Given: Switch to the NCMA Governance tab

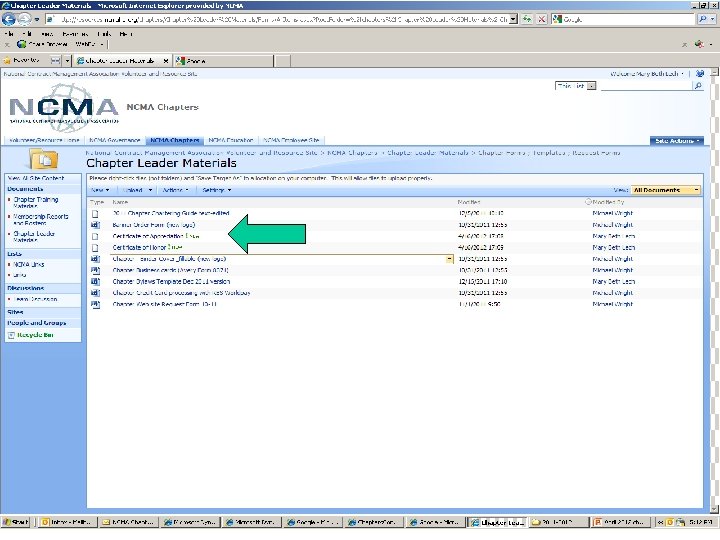Looking at the screenshot, I should [114, 141].
